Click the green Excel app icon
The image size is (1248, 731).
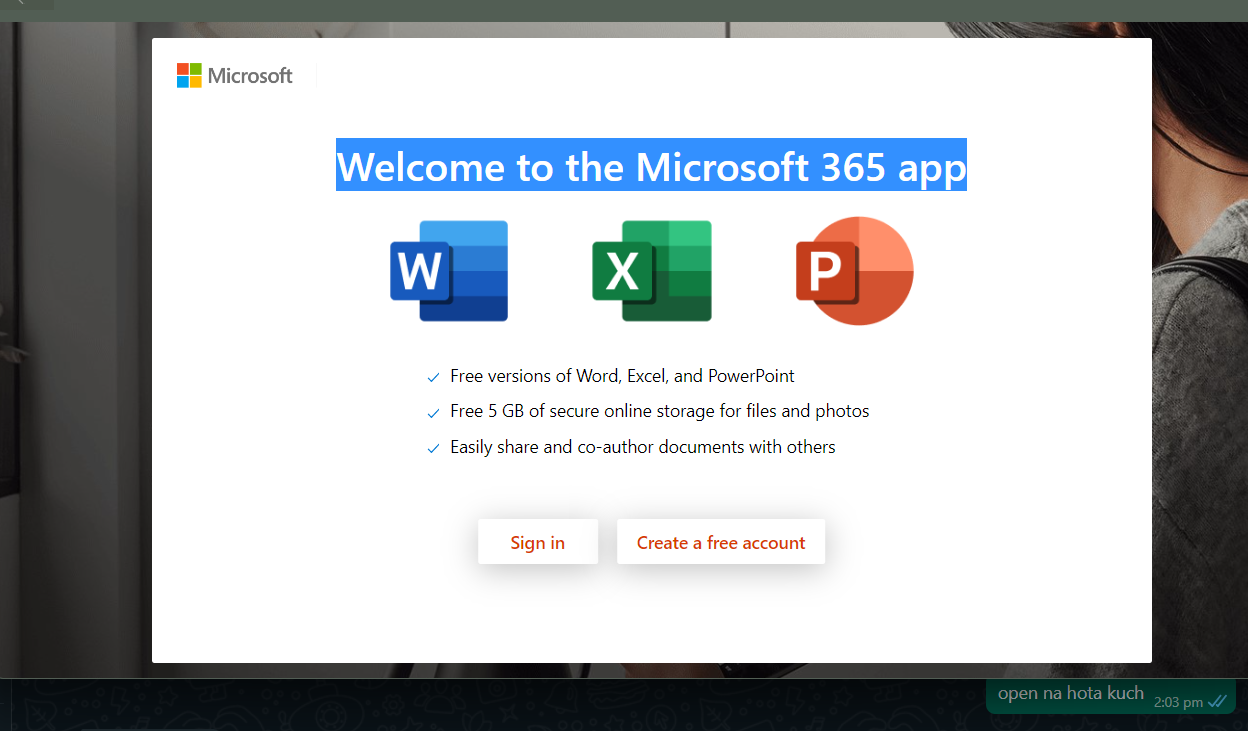tap(651, 271)
